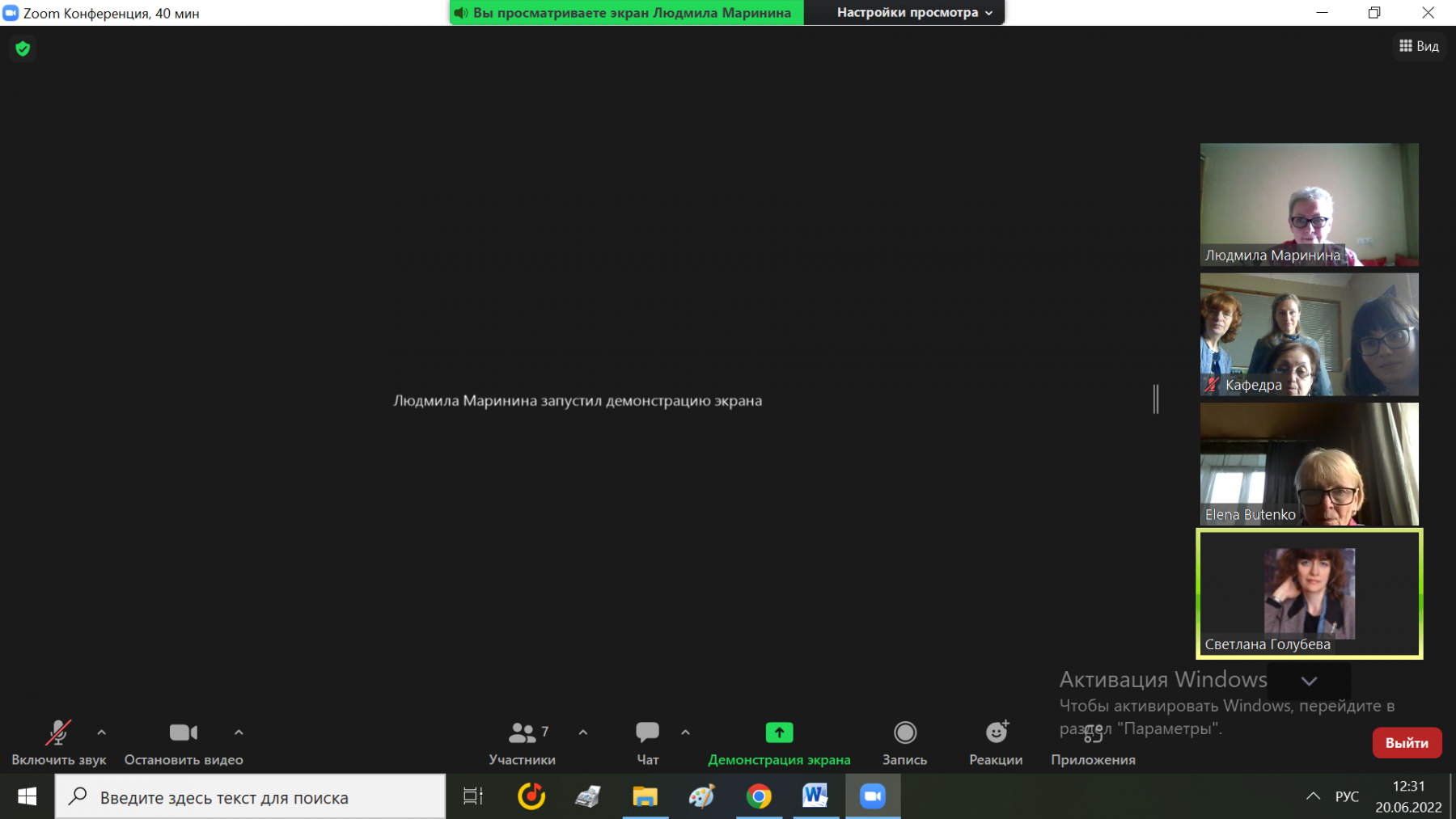Show hidden system tray icons

(x=1313, y=796)
